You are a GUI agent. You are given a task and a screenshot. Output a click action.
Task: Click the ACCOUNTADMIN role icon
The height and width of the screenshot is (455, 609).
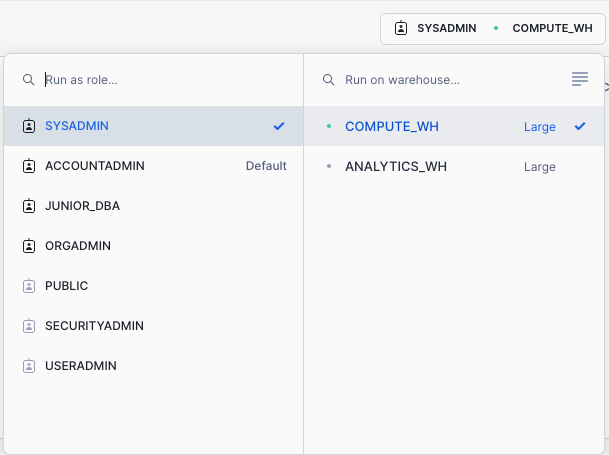[x=28, y=166]
